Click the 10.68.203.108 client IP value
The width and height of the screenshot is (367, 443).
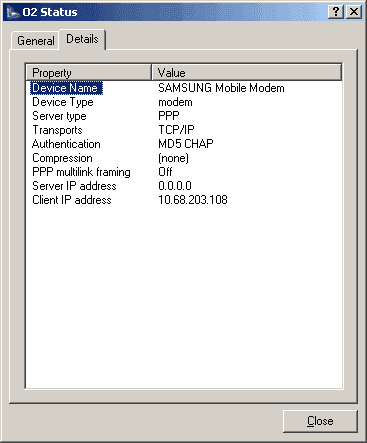click(193, 200)
